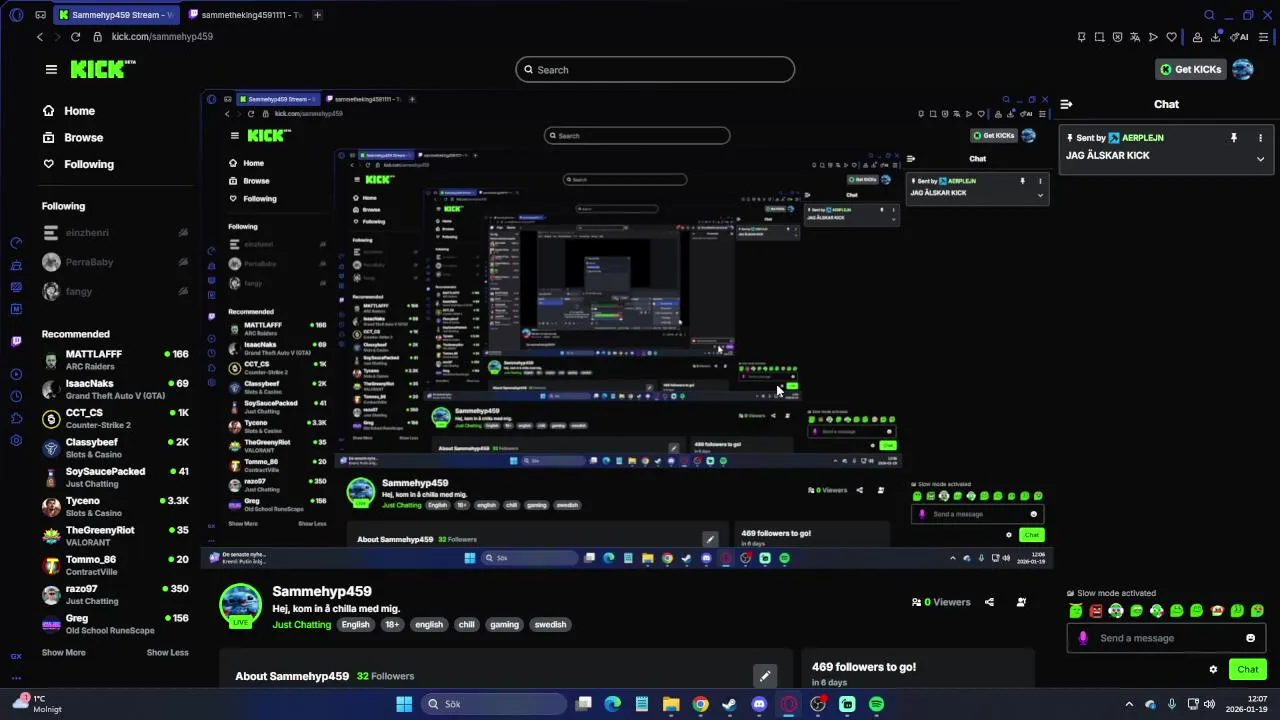Open the translate page icon

coord(1135,37)
